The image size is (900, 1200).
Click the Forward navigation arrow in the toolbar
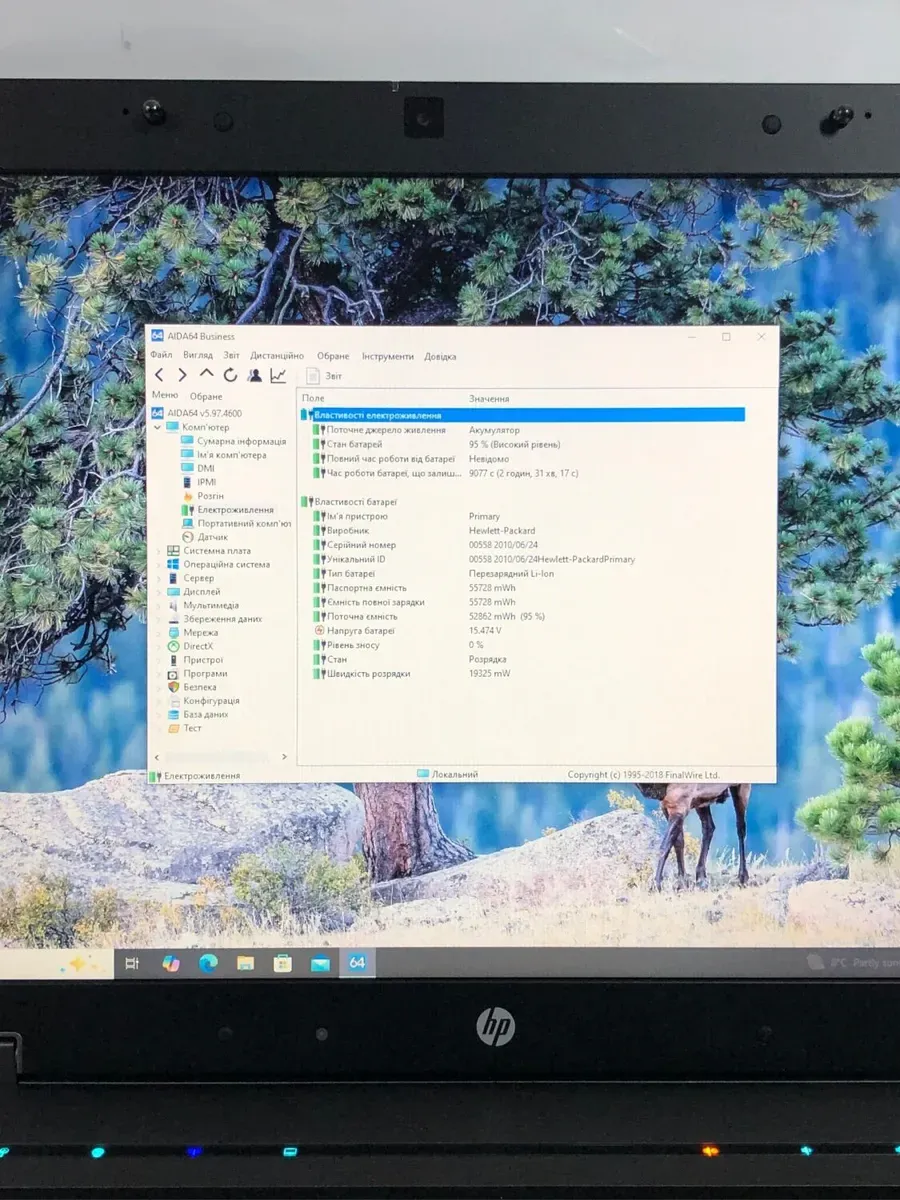182,375
